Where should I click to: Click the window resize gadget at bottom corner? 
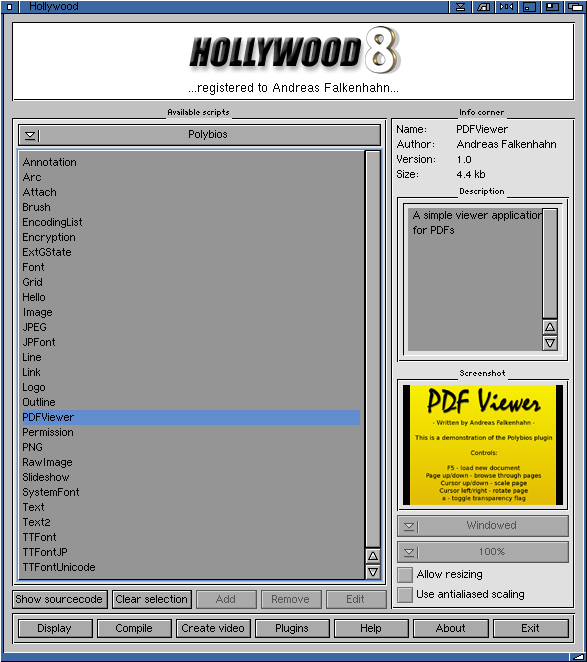[x=577, y=657]
